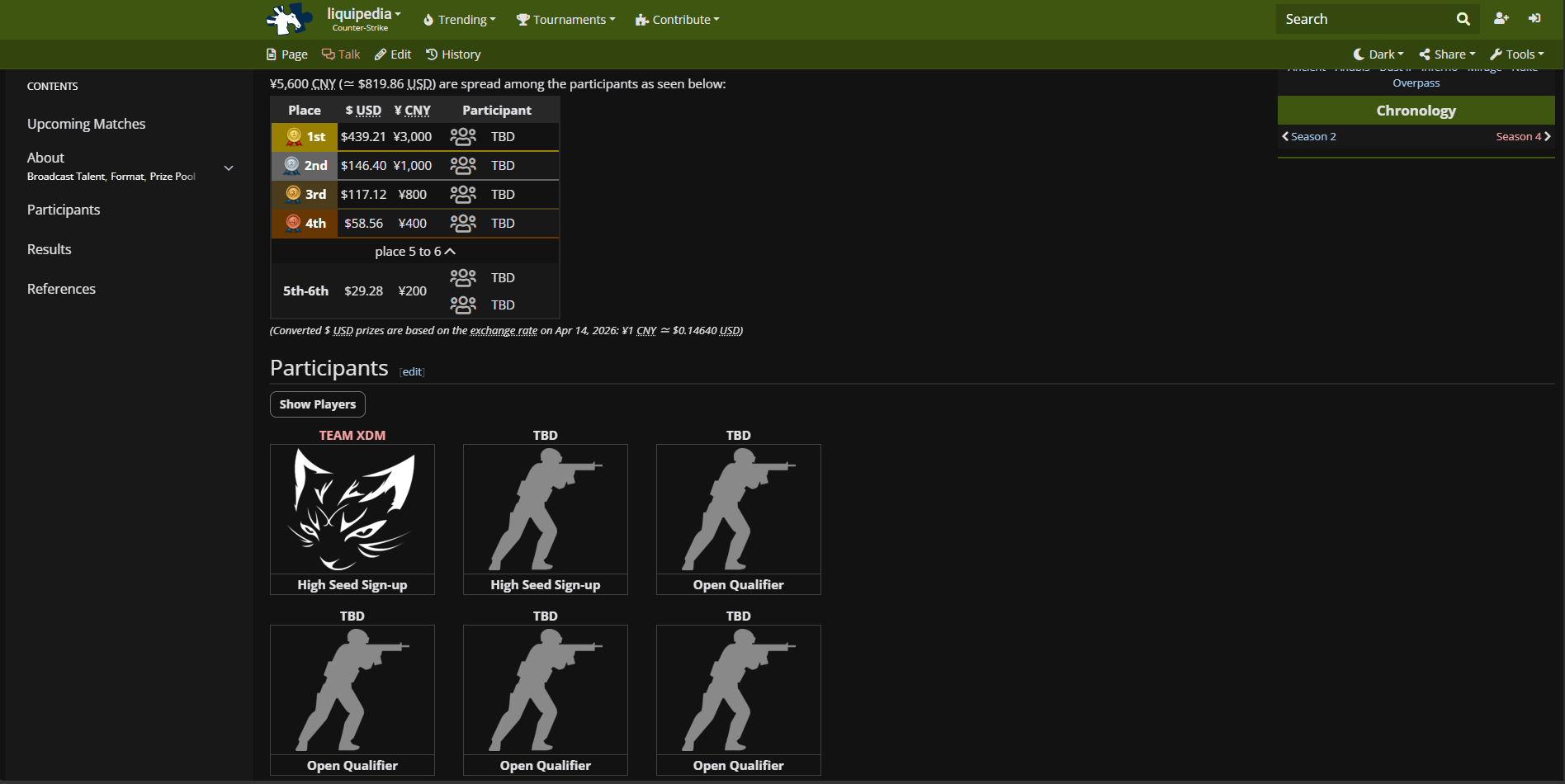The height and width of the screenshot is (784, 1565).
Task: Go to Format subsection
Action: click(127, 177)
